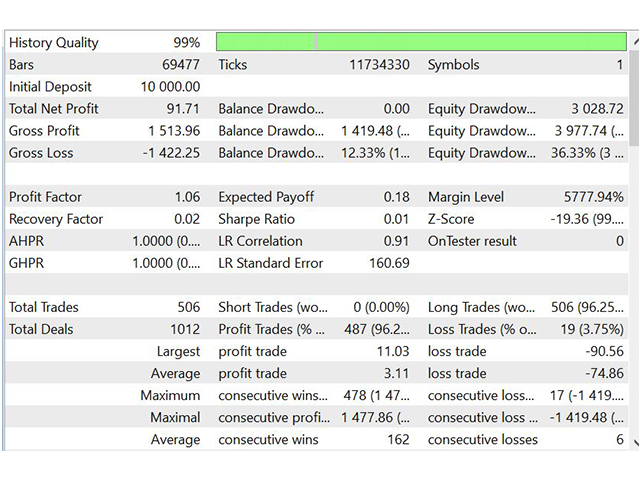The image size is (640, 480).
Task: Click the Z-Score label
Action: point(453,219)
